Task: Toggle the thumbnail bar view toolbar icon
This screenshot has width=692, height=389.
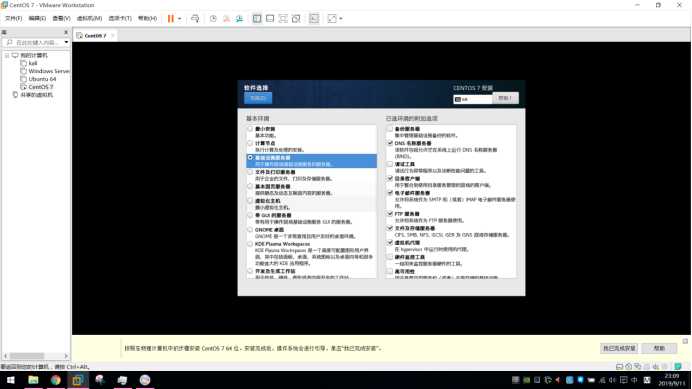Action: pyautogui.click(x=270, y=19)
